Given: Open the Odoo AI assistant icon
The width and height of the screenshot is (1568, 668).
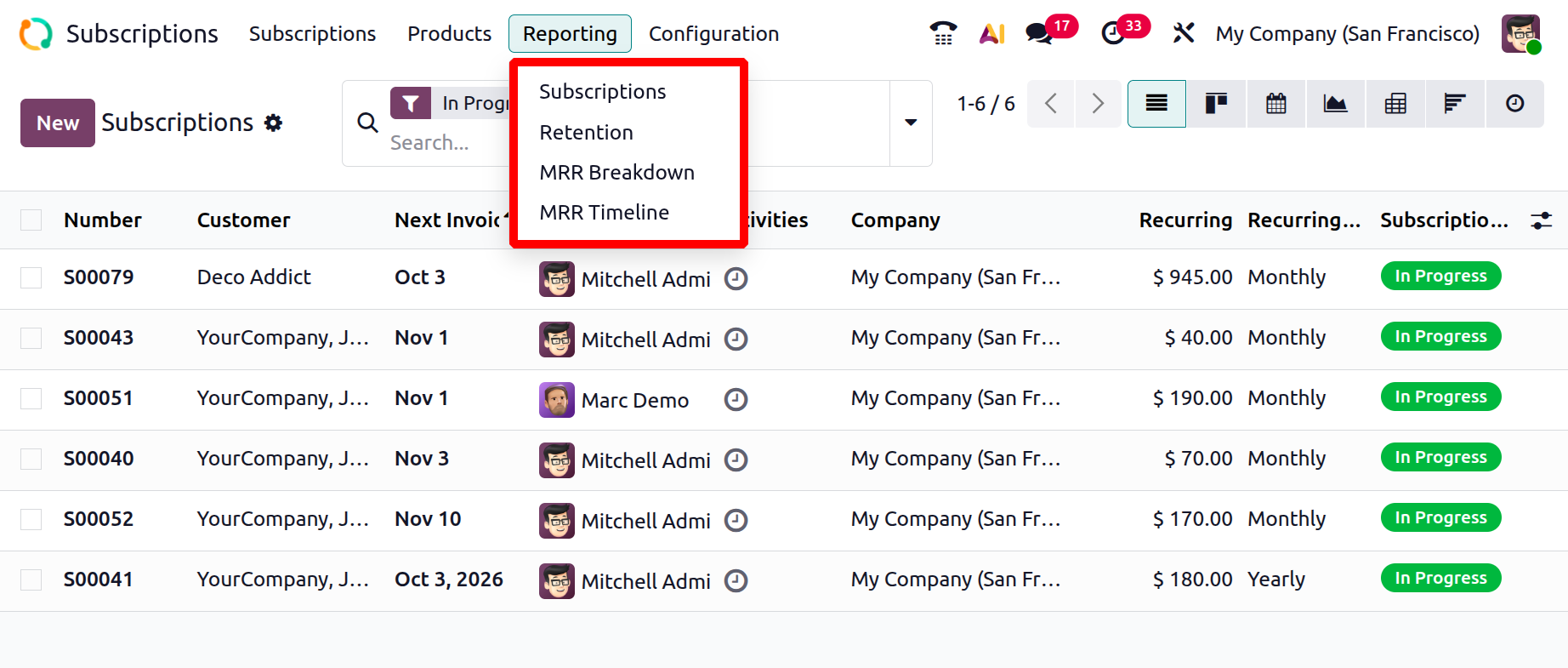Looking at the screenshot, I should (x=991, y=33).
